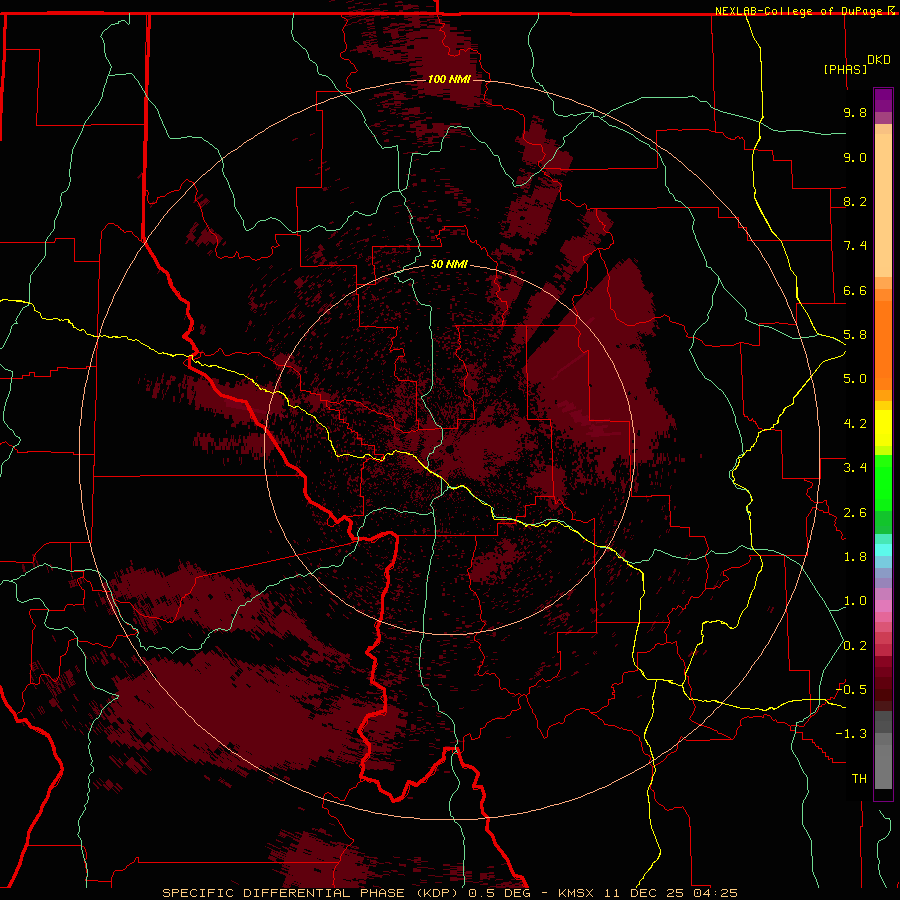Click the bright green color bar segment

(x=883, y=483)
